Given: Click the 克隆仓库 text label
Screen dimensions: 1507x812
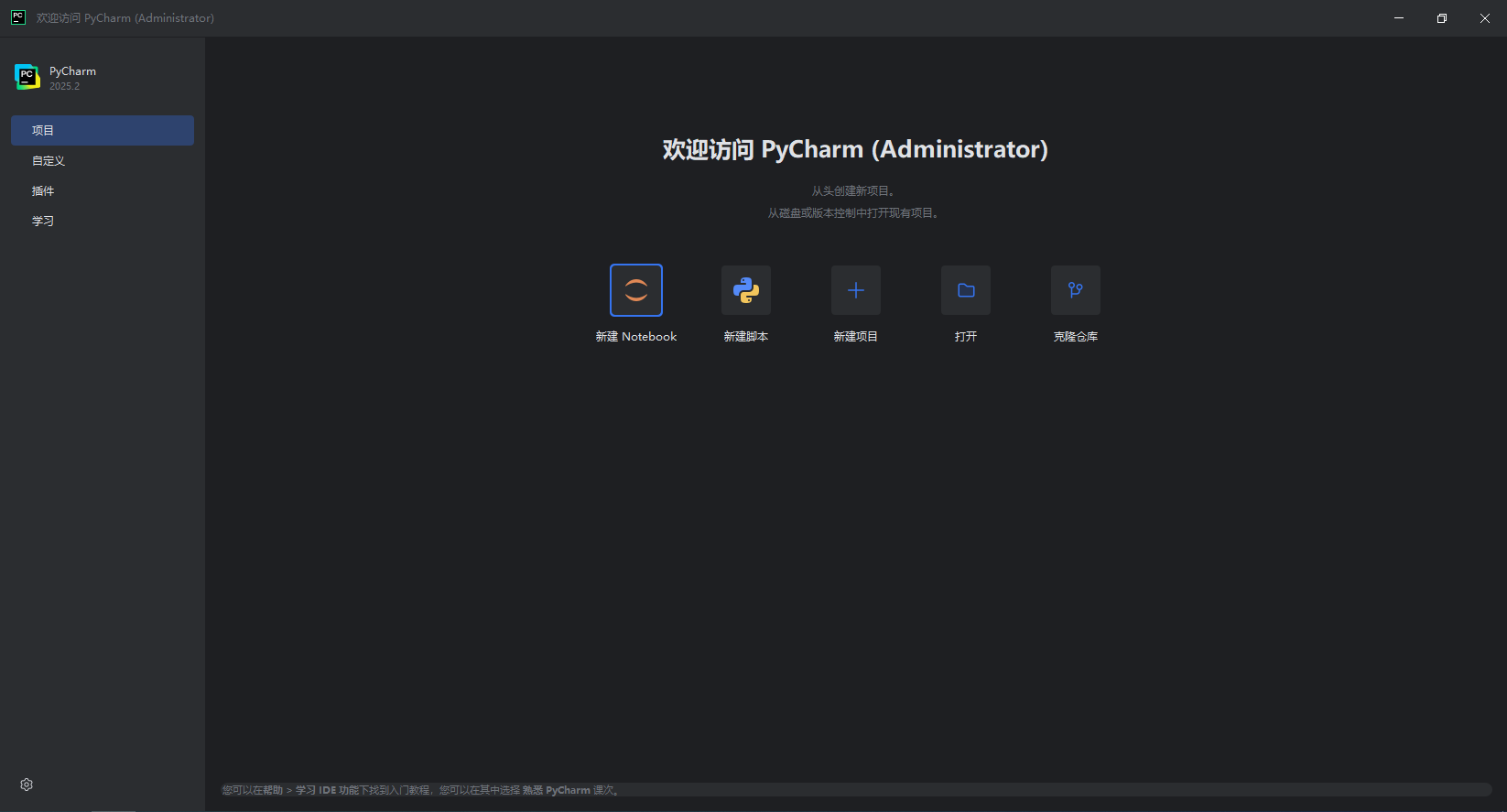Looking at the screenshot, I should point(1076,337).
